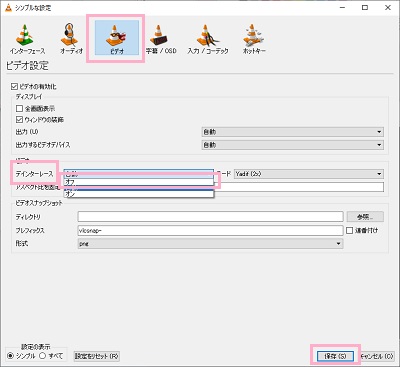Open the Input / Codecs (入力 / コーデック) category

point(208,38)
